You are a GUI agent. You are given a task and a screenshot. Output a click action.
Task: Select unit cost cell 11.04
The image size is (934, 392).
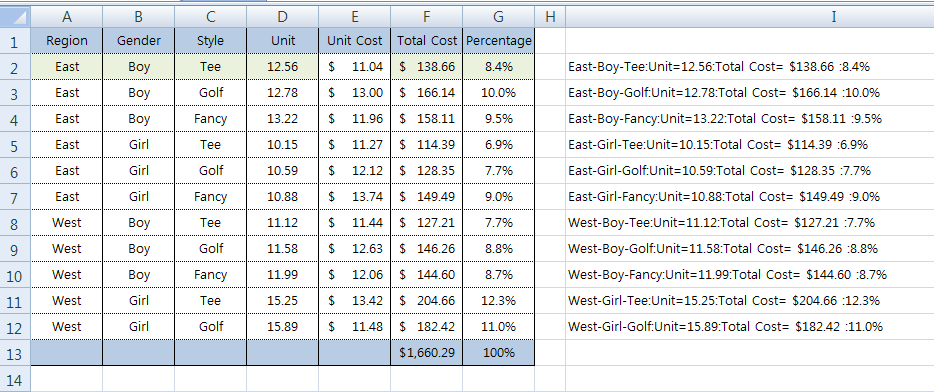click(x=355, y=67)
